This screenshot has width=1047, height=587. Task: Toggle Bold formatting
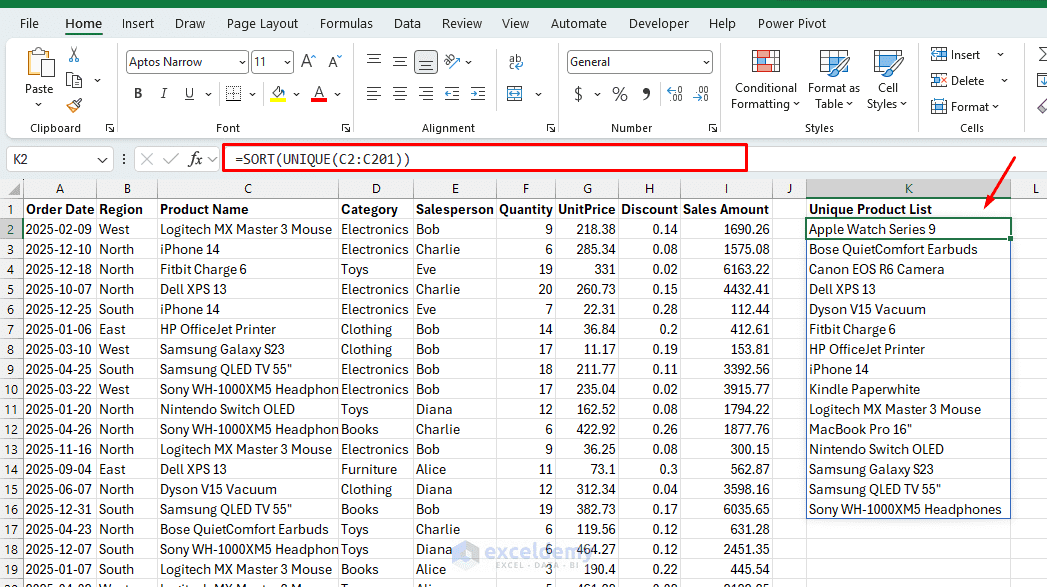pyautogui.click(x=138, y=93)
